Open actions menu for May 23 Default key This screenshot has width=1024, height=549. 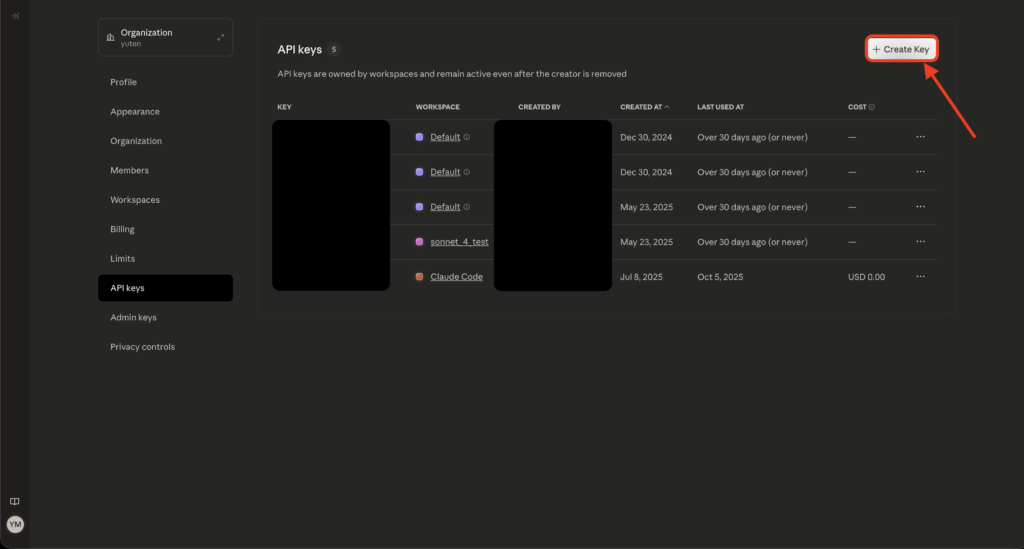[920, 207]
